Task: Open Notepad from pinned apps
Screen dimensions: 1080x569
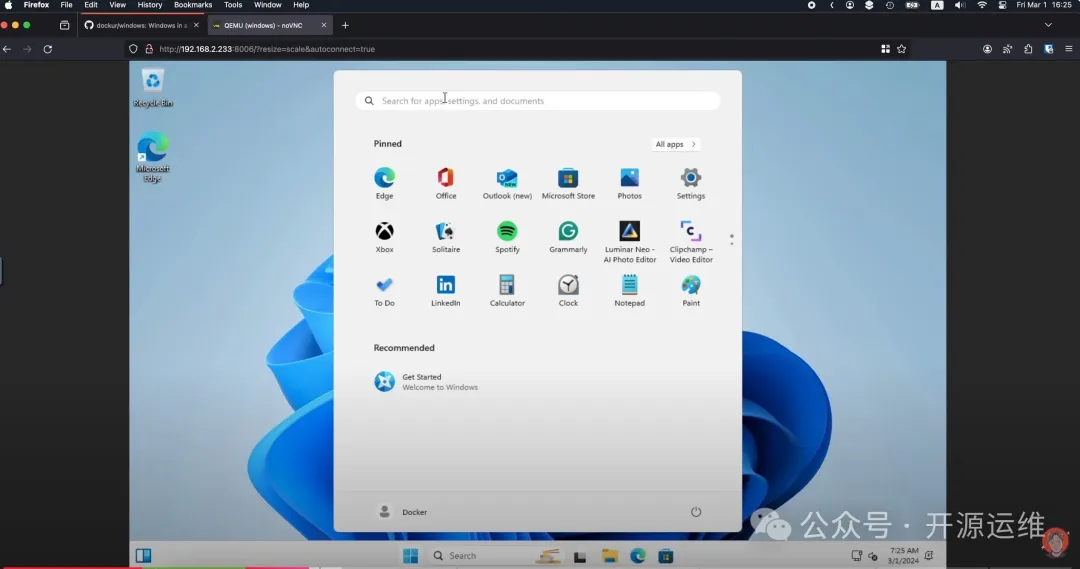Action: point(629,285)
